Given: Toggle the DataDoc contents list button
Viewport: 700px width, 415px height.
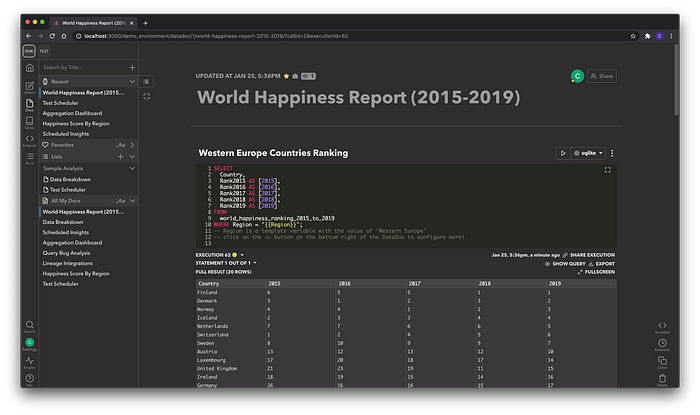Looking at the screenshot, I should pos(147,81).
